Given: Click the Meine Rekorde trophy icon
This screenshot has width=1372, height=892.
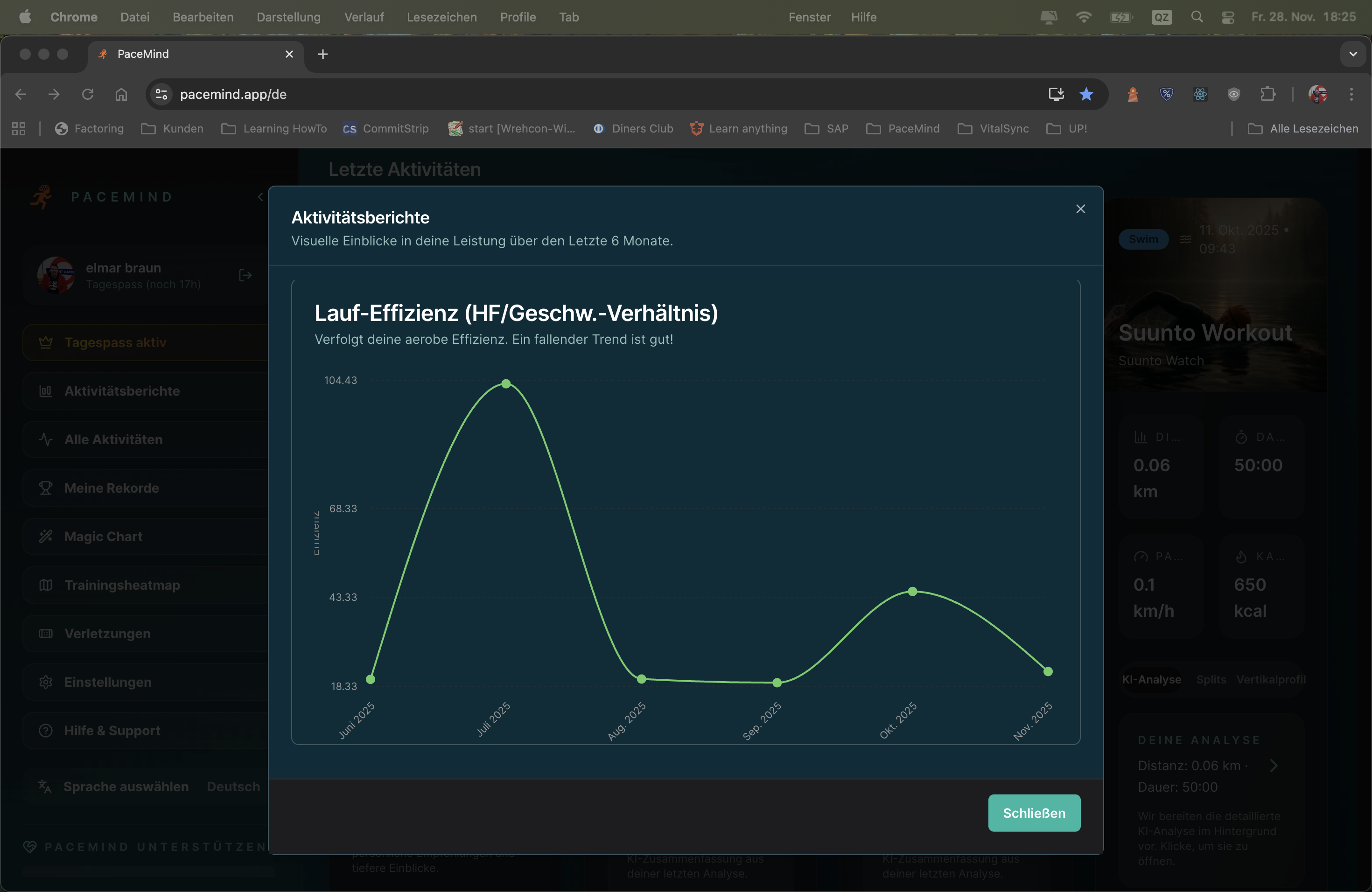Looking at the screenshot, I should [46, 488].
